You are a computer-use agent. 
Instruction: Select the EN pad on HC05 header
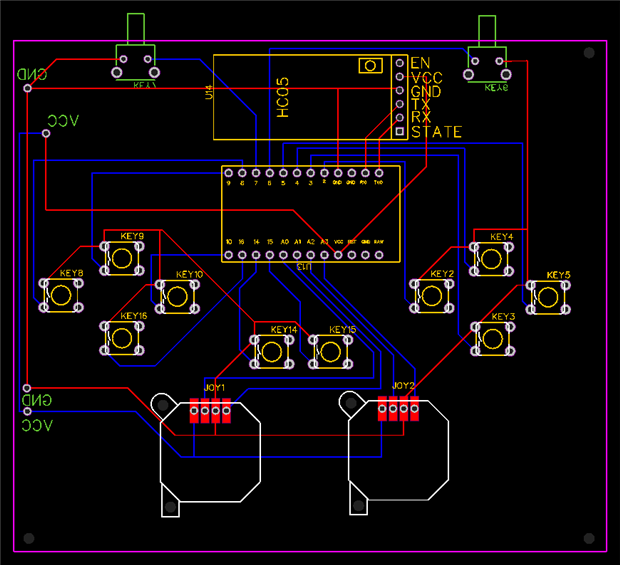coord(400,63)
